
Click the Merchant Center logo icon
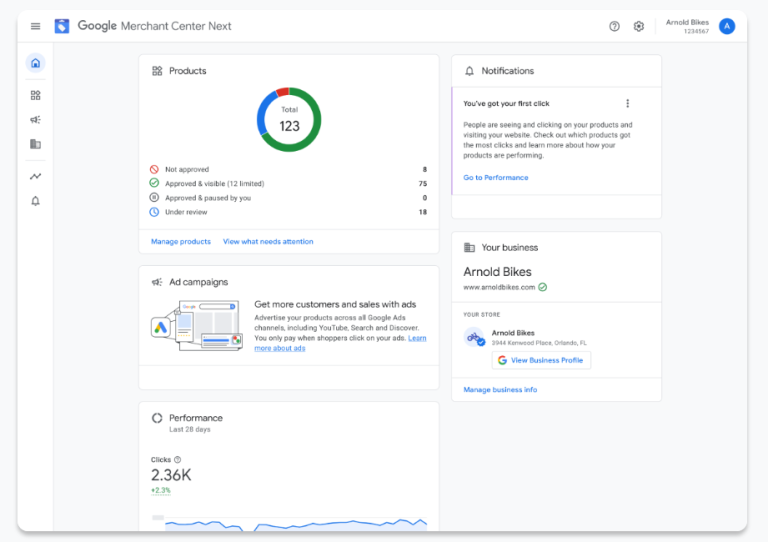click(62, 26)
